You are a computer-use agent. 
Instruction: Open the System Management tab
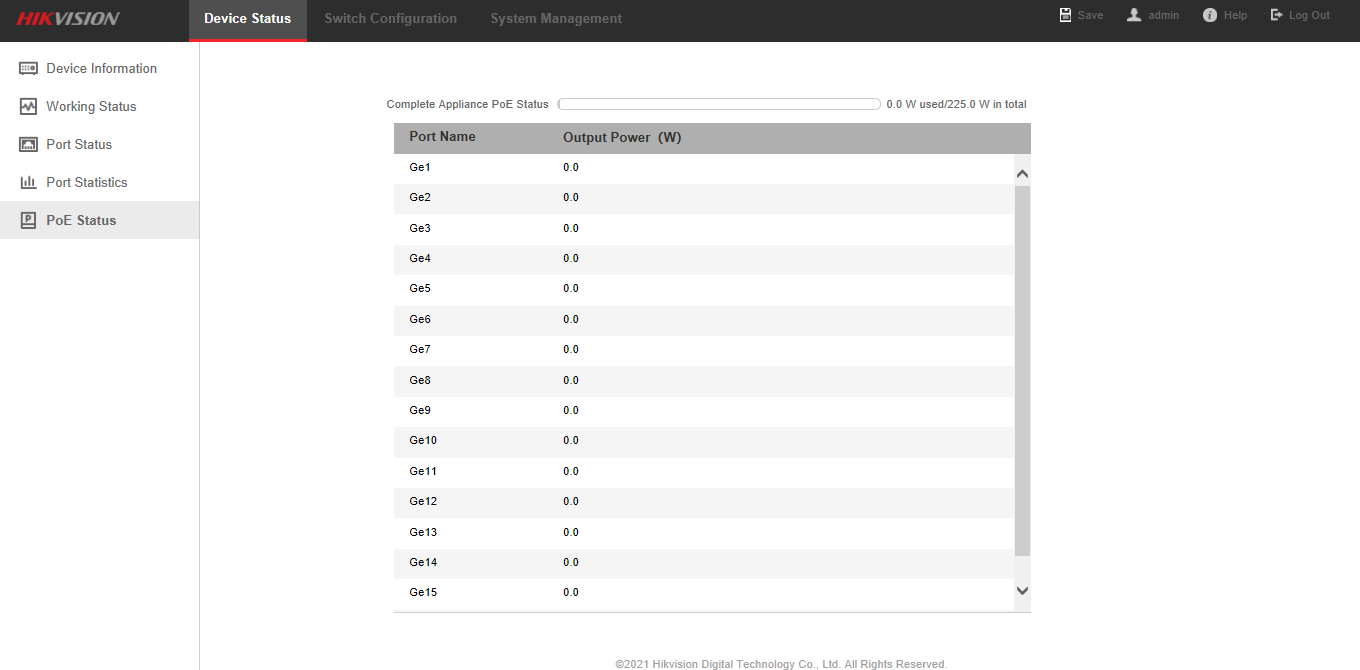556,19
